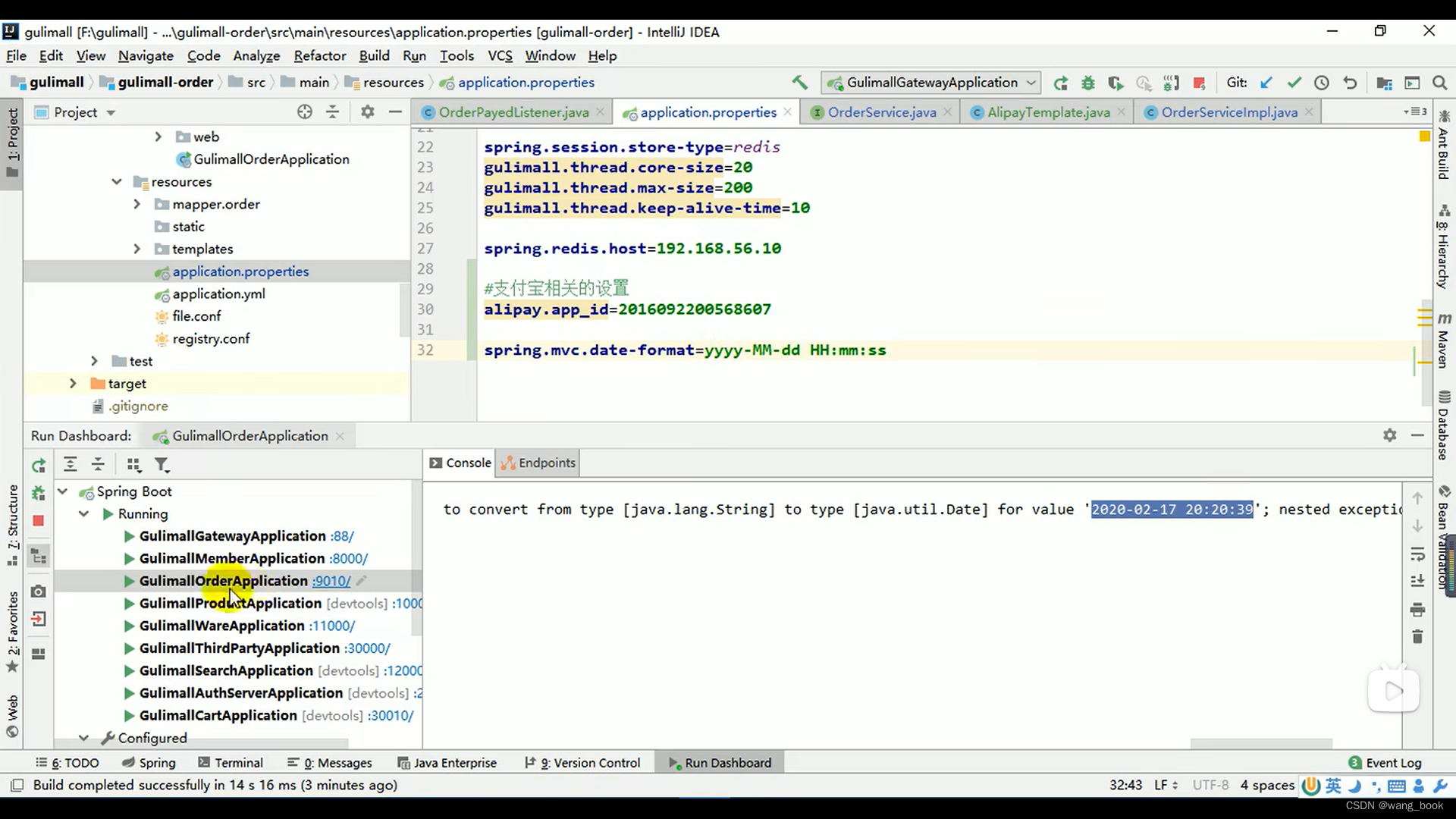This screenshot has height=819, width=1456.
Task: Click Run Dashboard group-by icon
Action: (133, 465)
